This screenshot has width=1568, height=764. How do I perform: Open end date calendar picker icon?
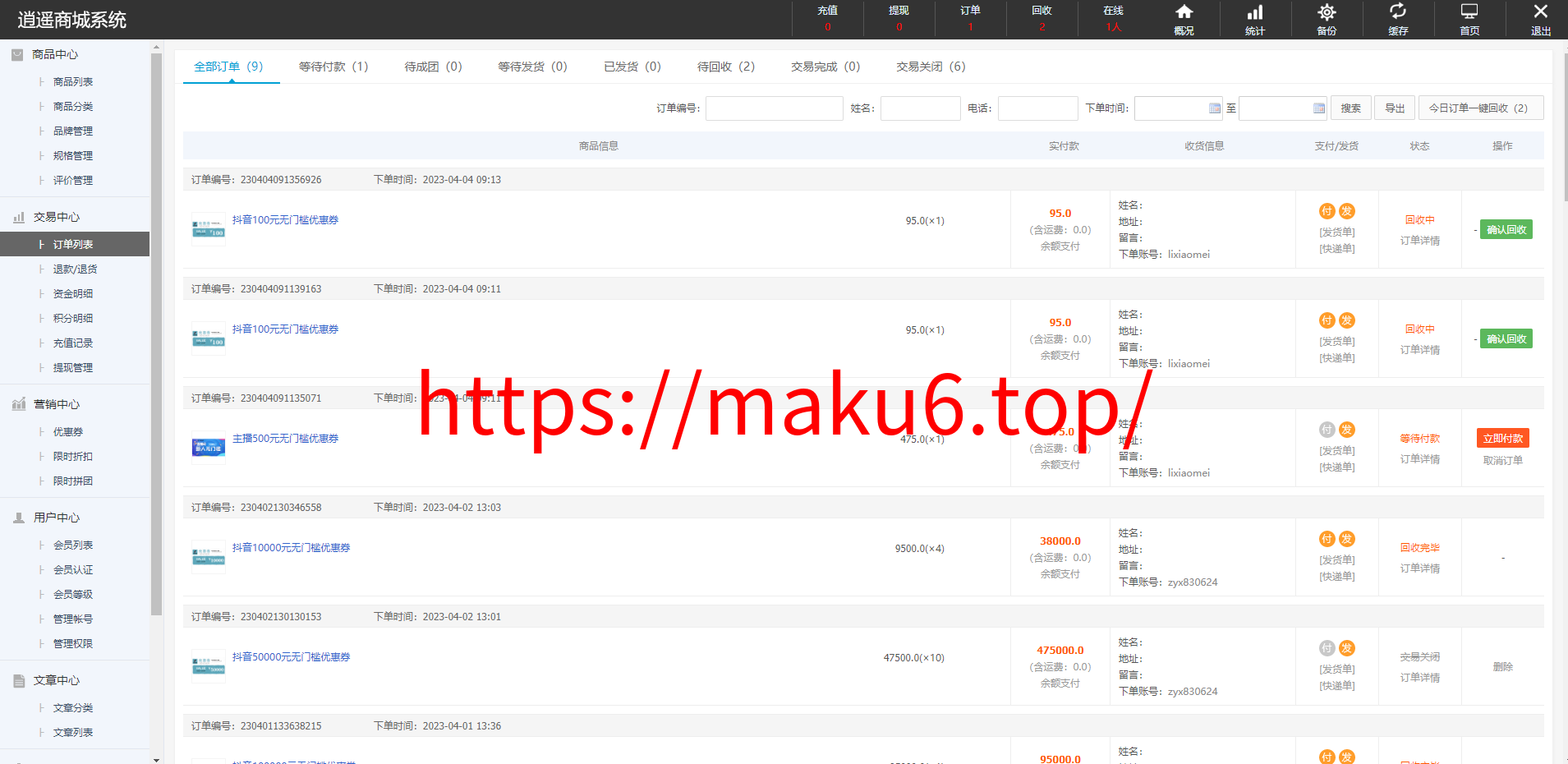(1319, 108)
